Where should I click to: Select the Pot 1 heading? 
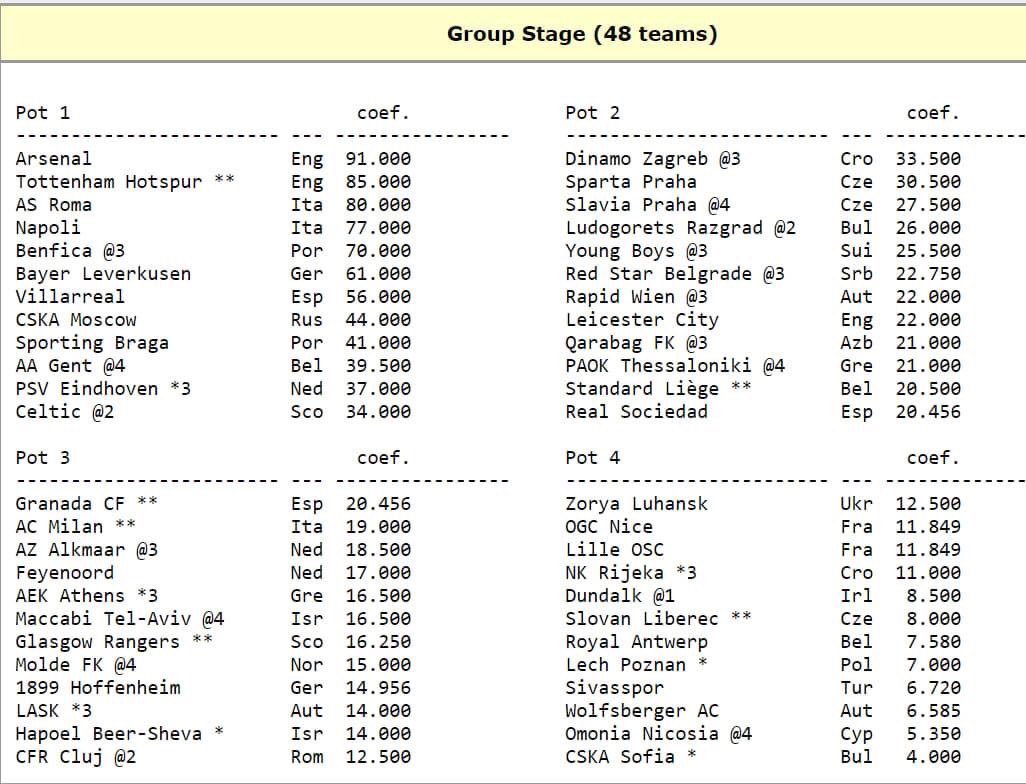pos(43,113)
